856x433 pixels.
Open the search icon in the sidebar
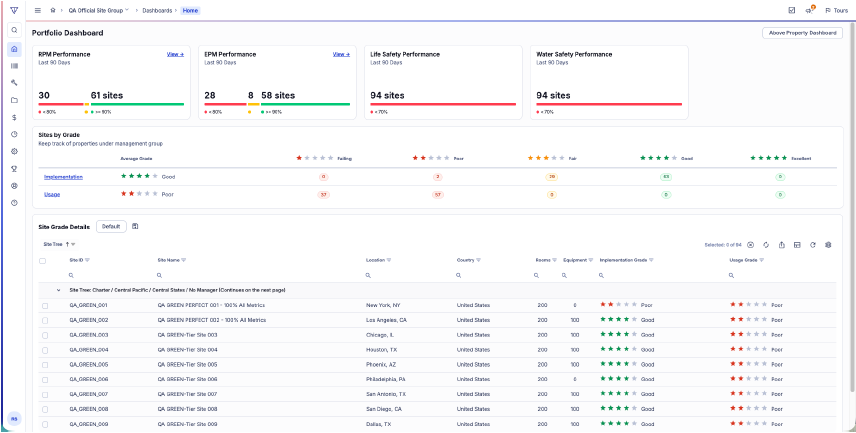[x=14, y=30]
